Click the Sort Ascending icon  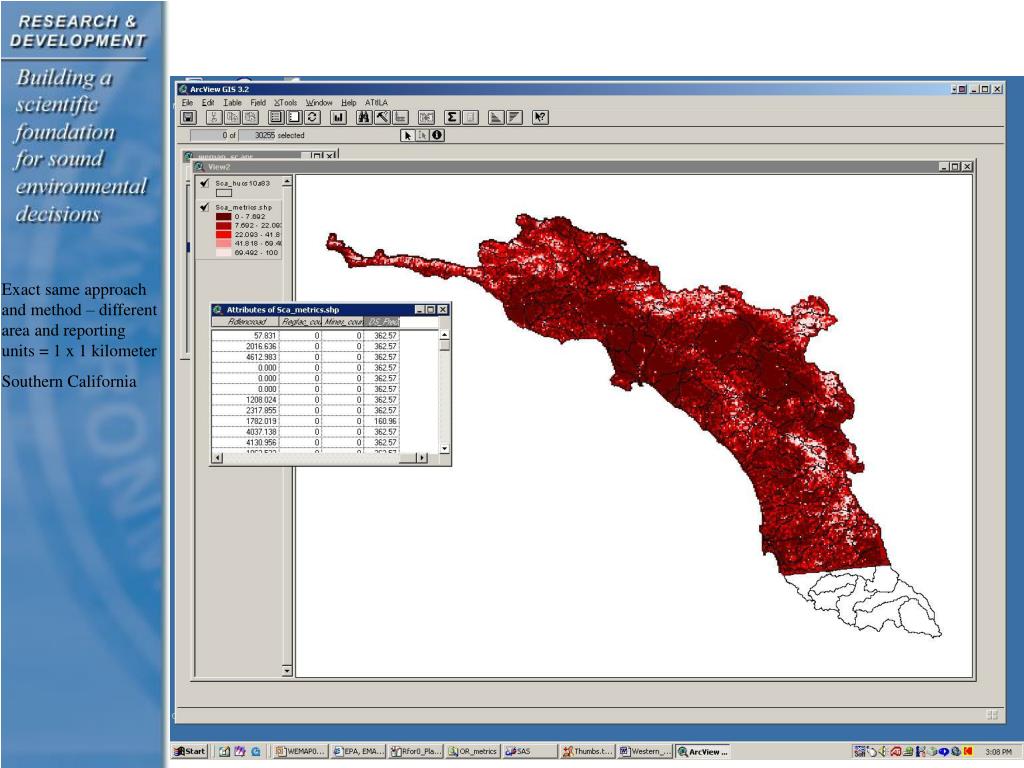(x=496, y=118)
